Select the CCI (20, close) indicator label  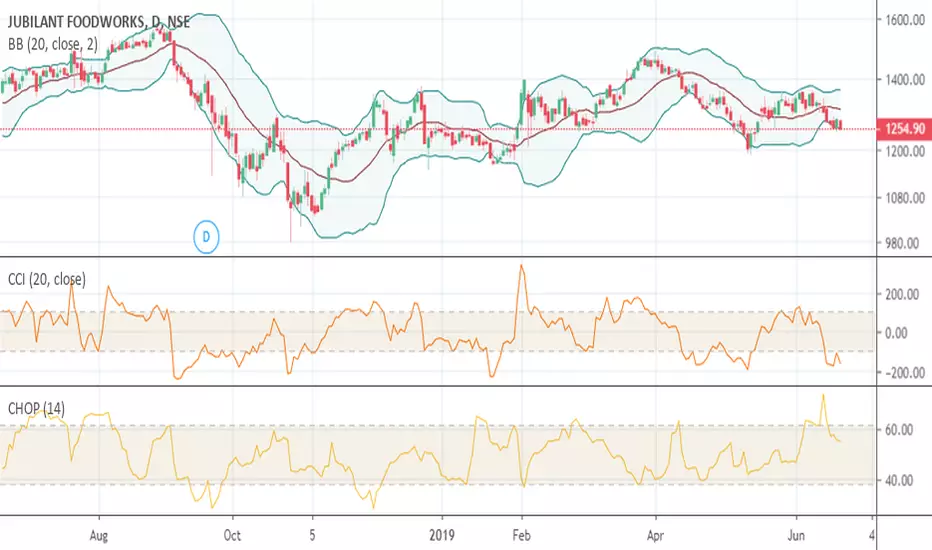tap(47, 279)
